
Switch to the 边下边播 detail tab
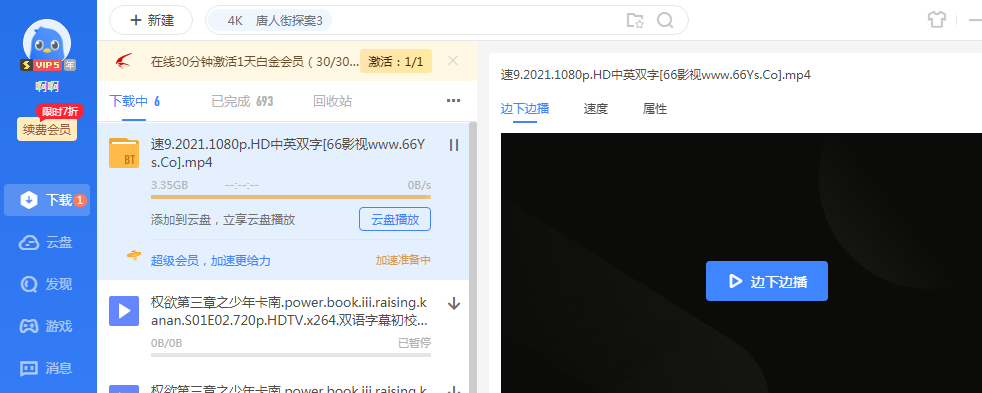coord(525,109)
